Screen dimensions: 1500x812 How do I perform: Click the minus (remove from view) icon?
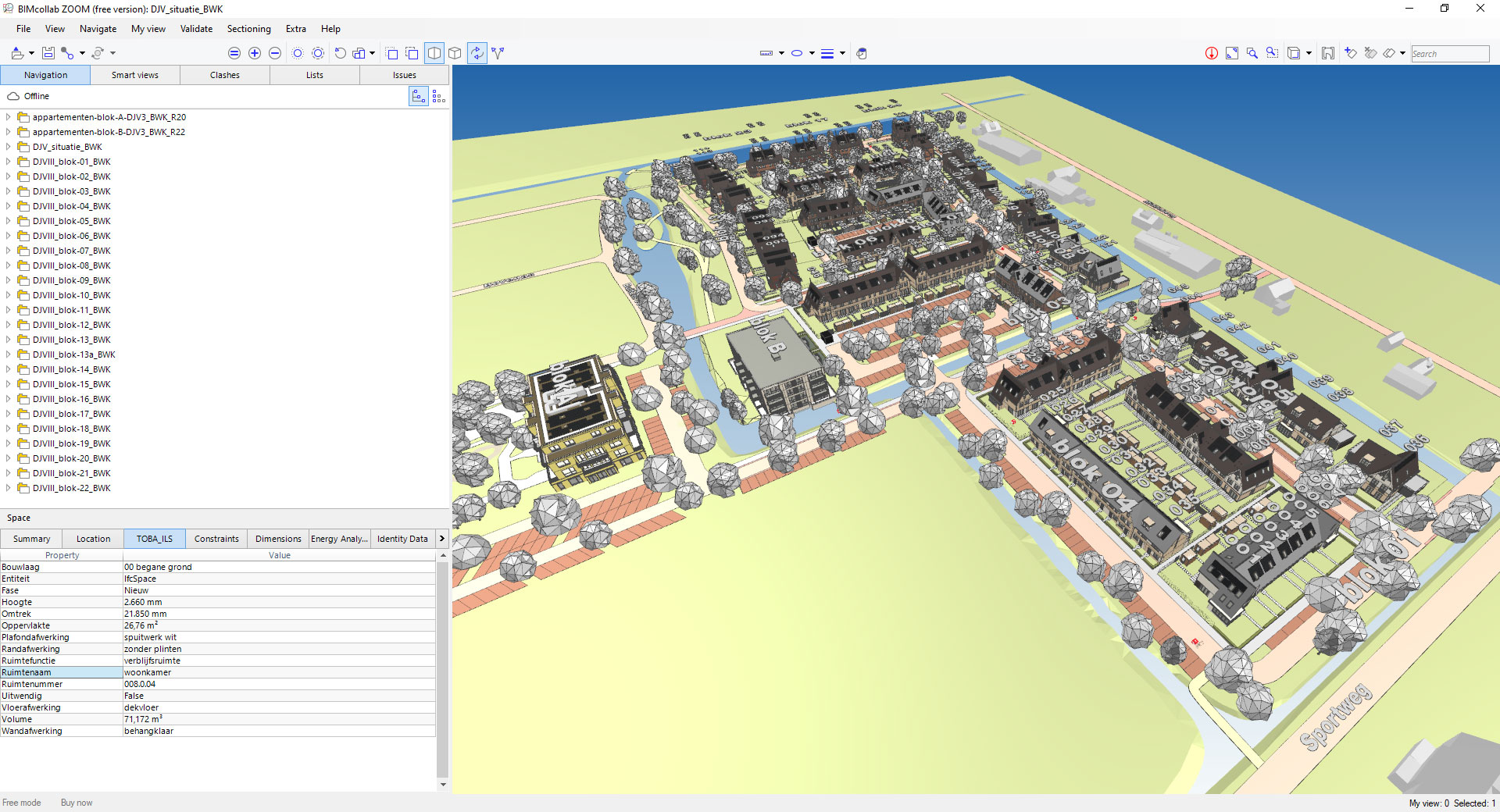pos(275,53)
